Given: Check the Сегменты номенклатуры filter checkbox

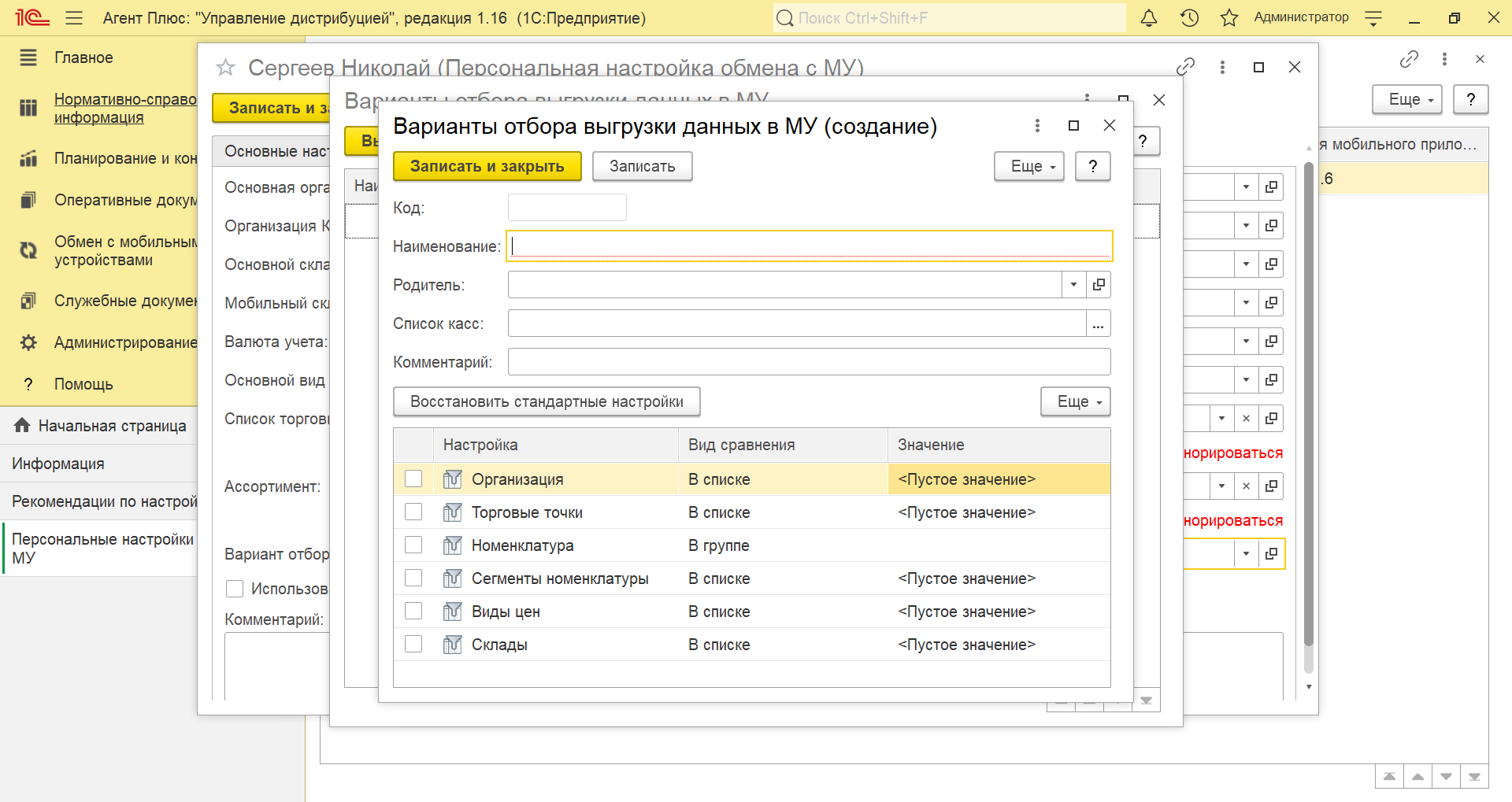Looking at the screenshot, I should [x=413, y=578].
